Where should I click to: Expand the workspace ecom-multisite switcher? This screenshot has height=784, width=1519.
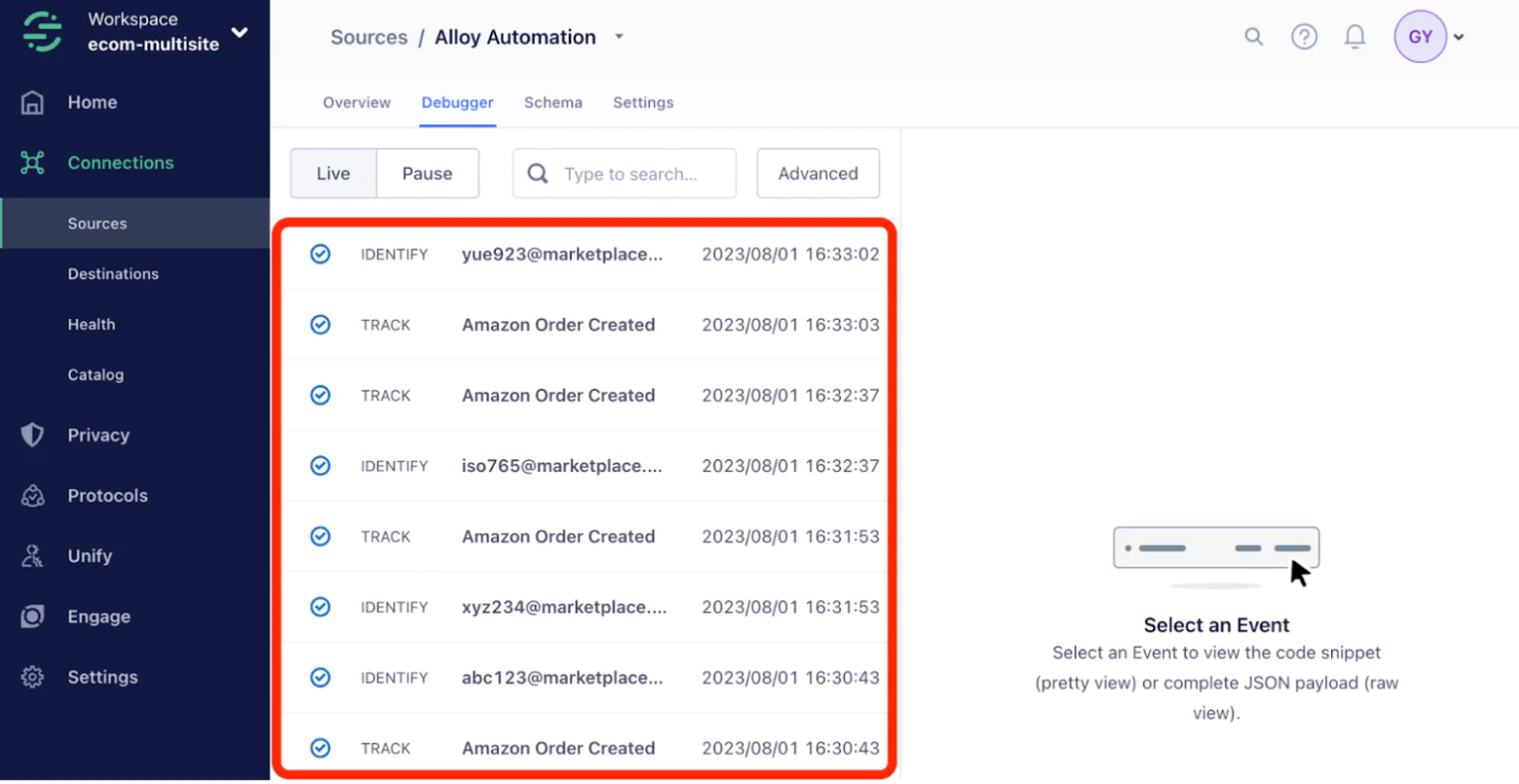240,32
